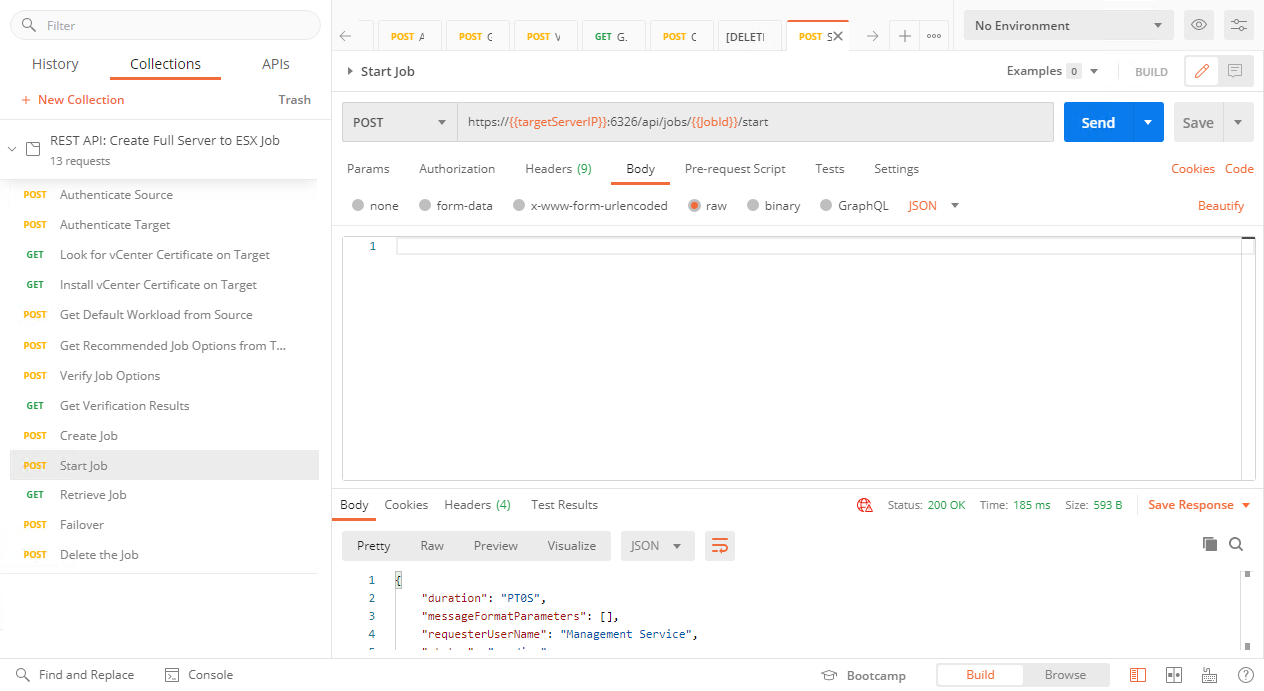Open the response JSON format dropdown
The image size is (1264, 691).
(x=658, y=546)
